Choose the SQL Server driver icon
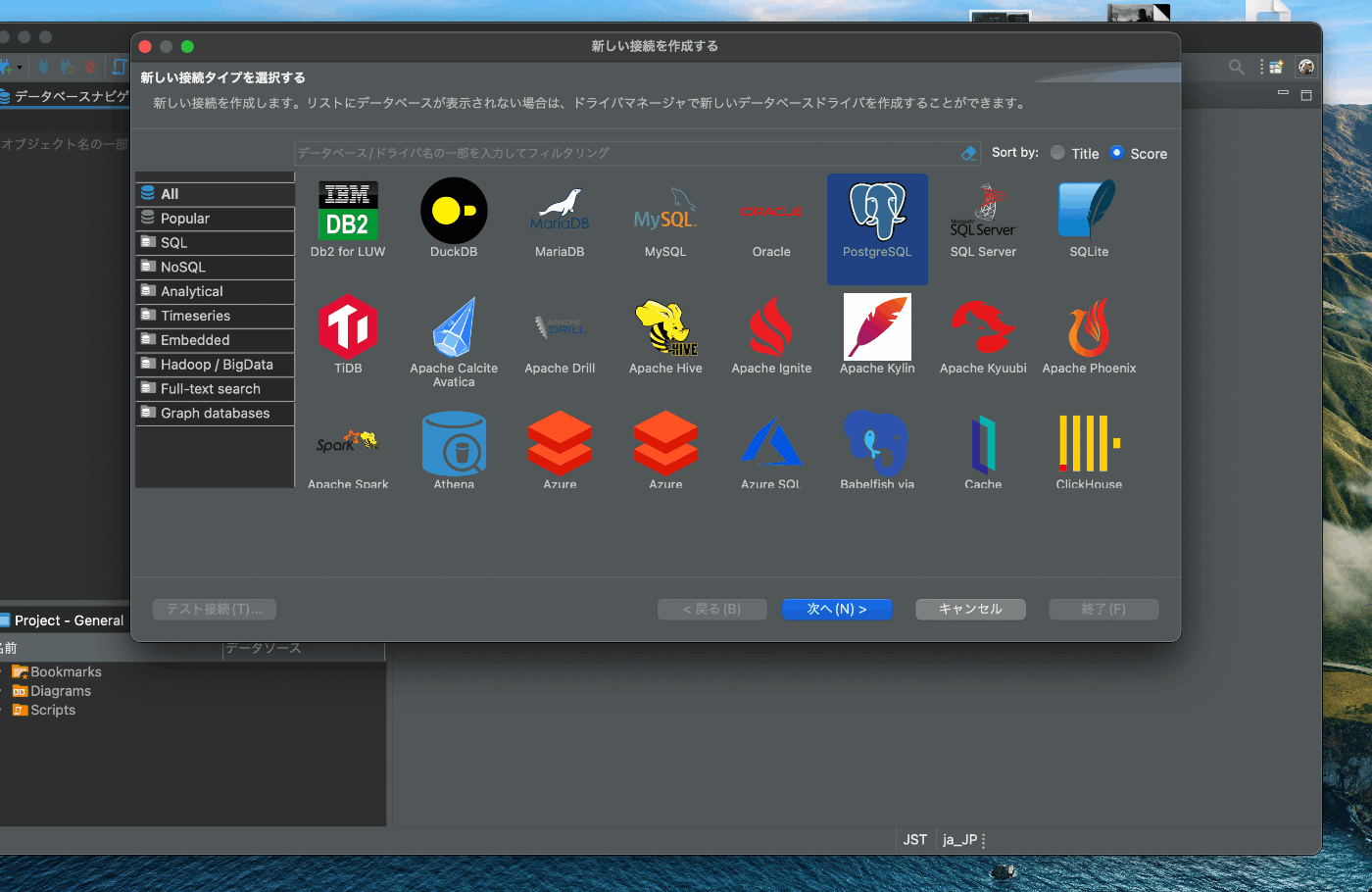 point(983,211)
